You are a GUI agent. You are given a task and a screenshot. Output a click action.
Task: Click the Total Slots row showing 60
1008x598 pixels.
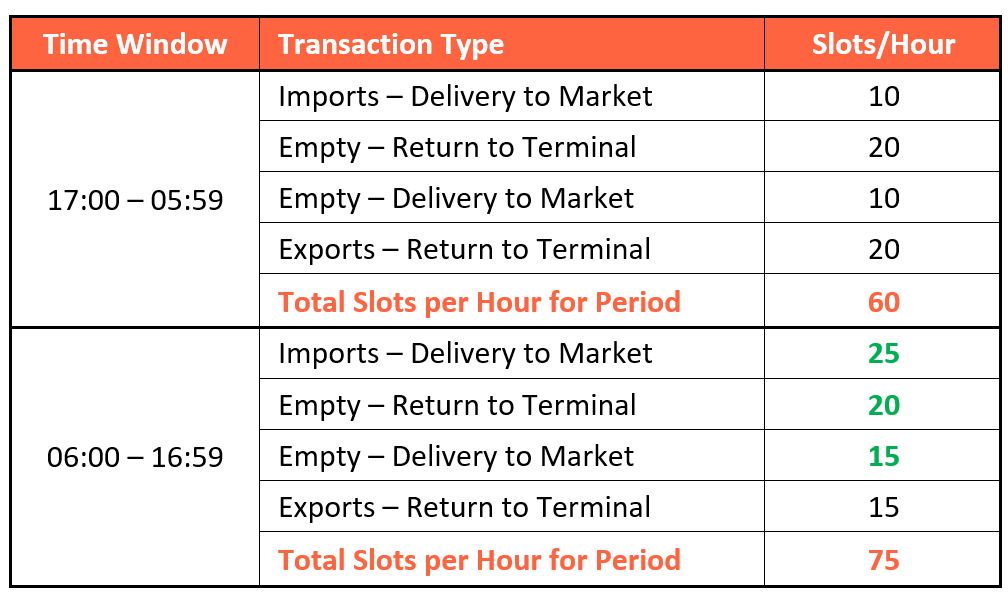point(630,301)
